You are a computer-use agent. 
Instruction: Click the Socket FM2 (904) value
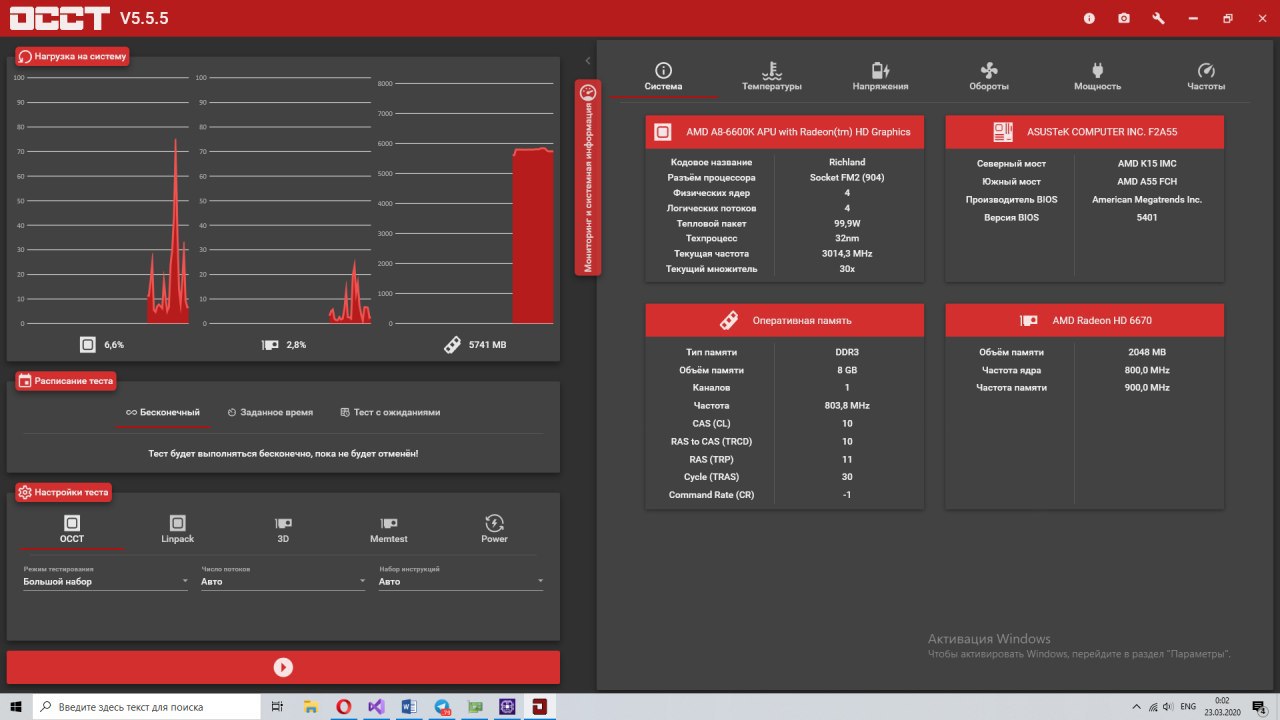[847, 177]
